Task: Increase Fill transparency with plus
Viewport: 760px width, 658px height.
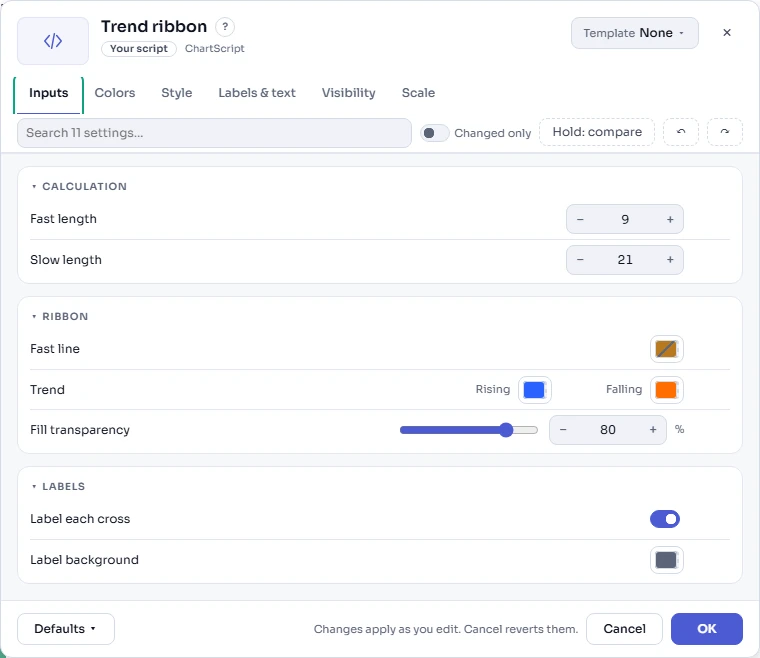Action: click(x=653, y=430)
